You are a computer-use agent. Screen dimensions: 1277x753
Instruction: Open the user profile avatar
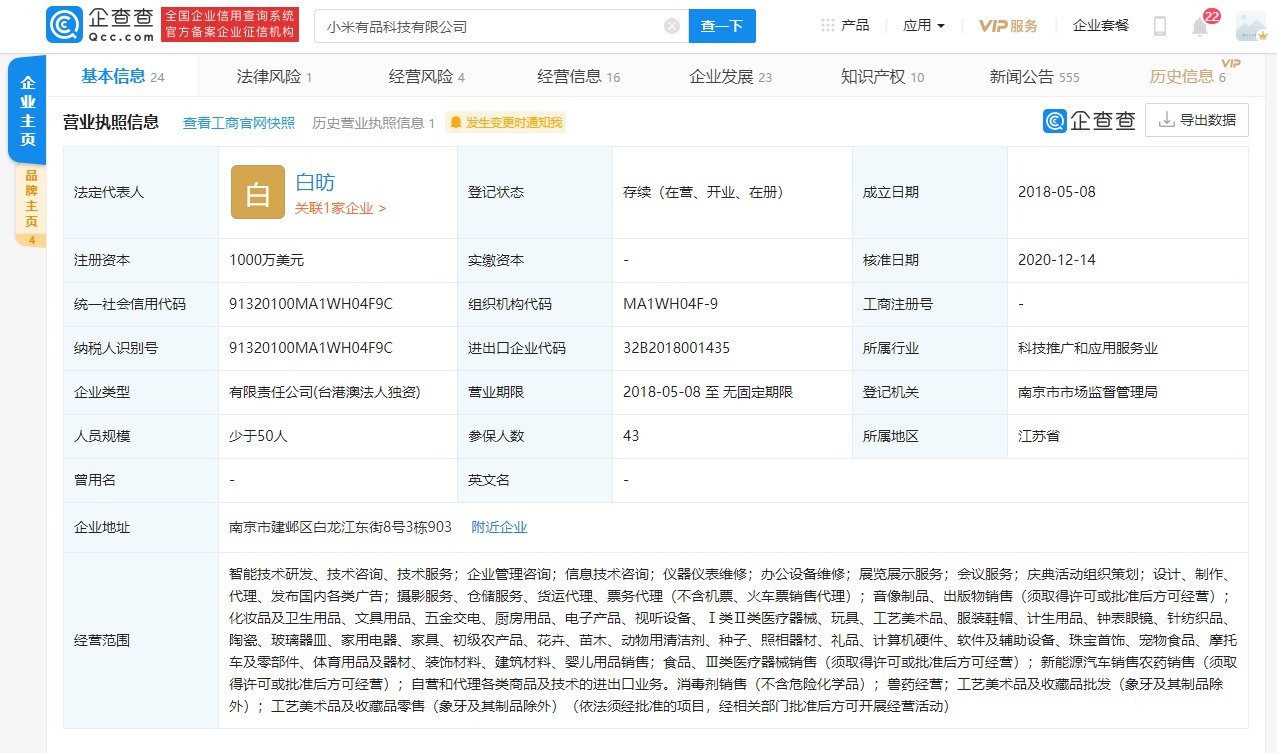click(1250, 26)
